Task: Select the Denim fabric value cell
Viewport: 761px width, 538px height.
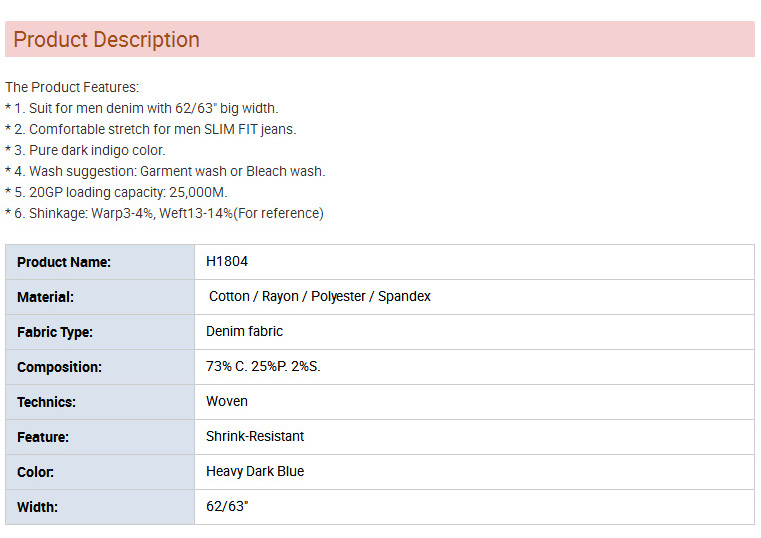Action: (474, 332)
